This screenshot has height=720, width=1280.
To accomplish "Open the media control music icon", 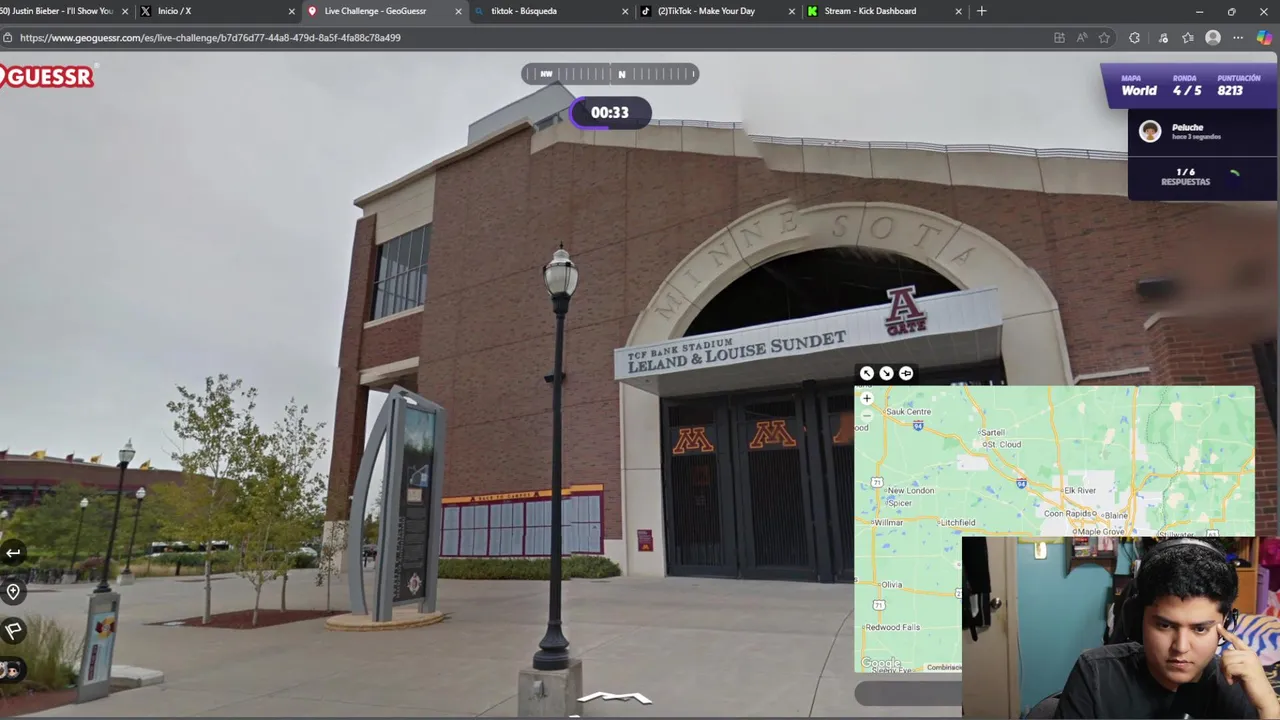I will pyautogui.click(x=1162, y=38).
